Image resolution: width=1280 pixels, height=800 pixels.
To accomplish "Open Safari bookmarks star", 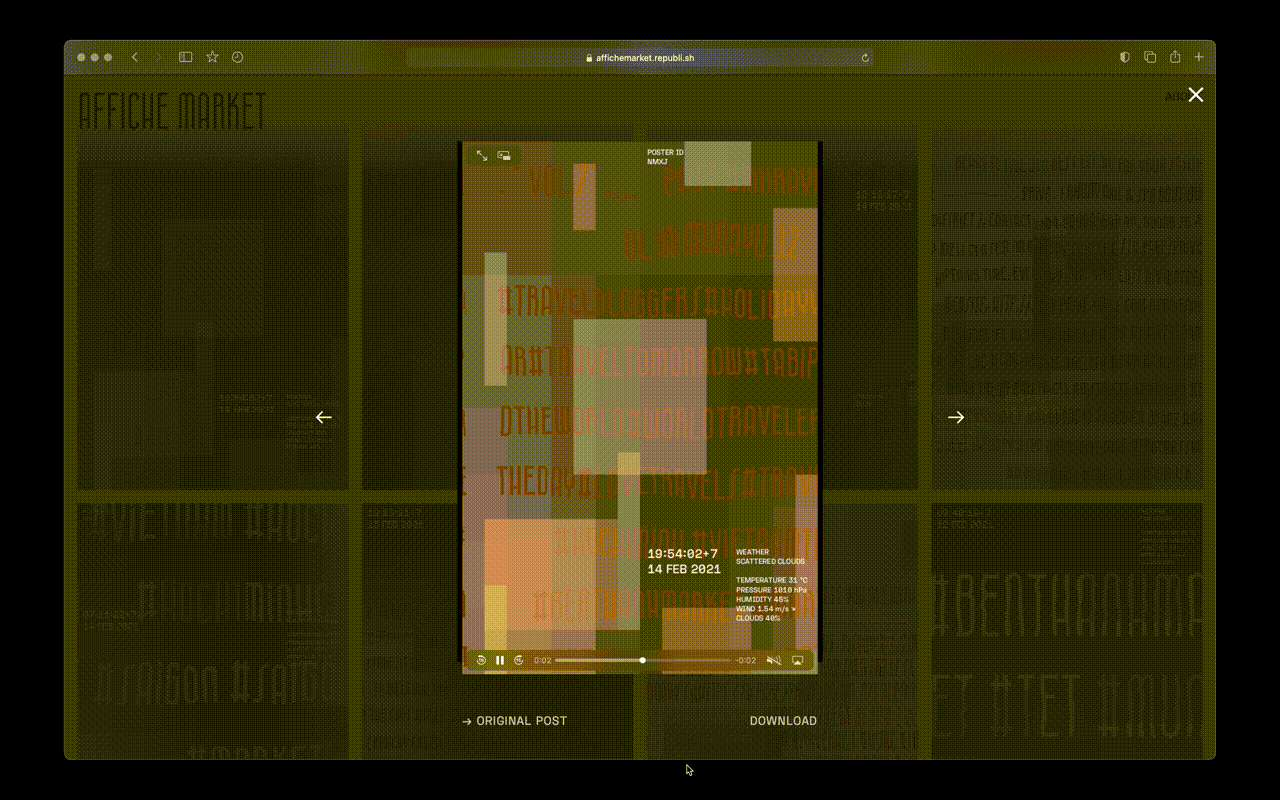I will coord(212,58).
